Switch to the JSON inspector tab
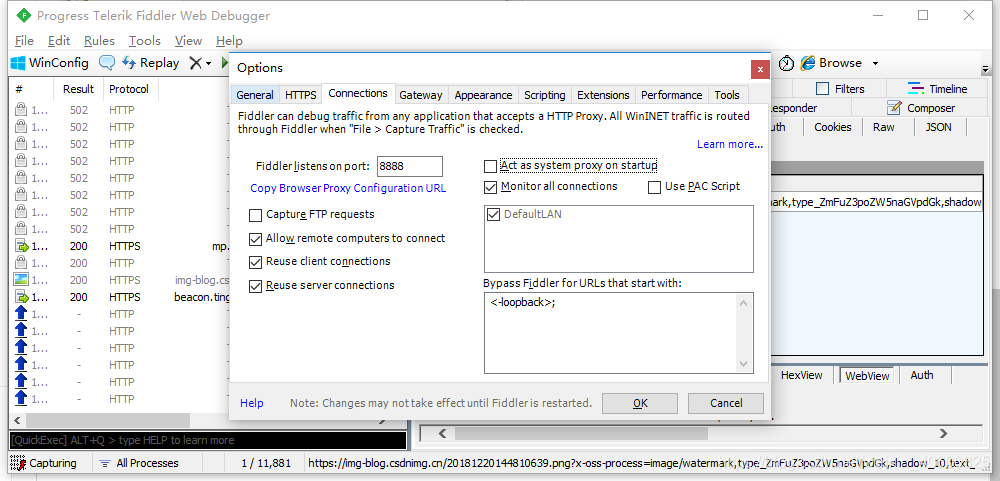Image resolution: width=1000 pixels, height=481 pixels. [938, 127]
